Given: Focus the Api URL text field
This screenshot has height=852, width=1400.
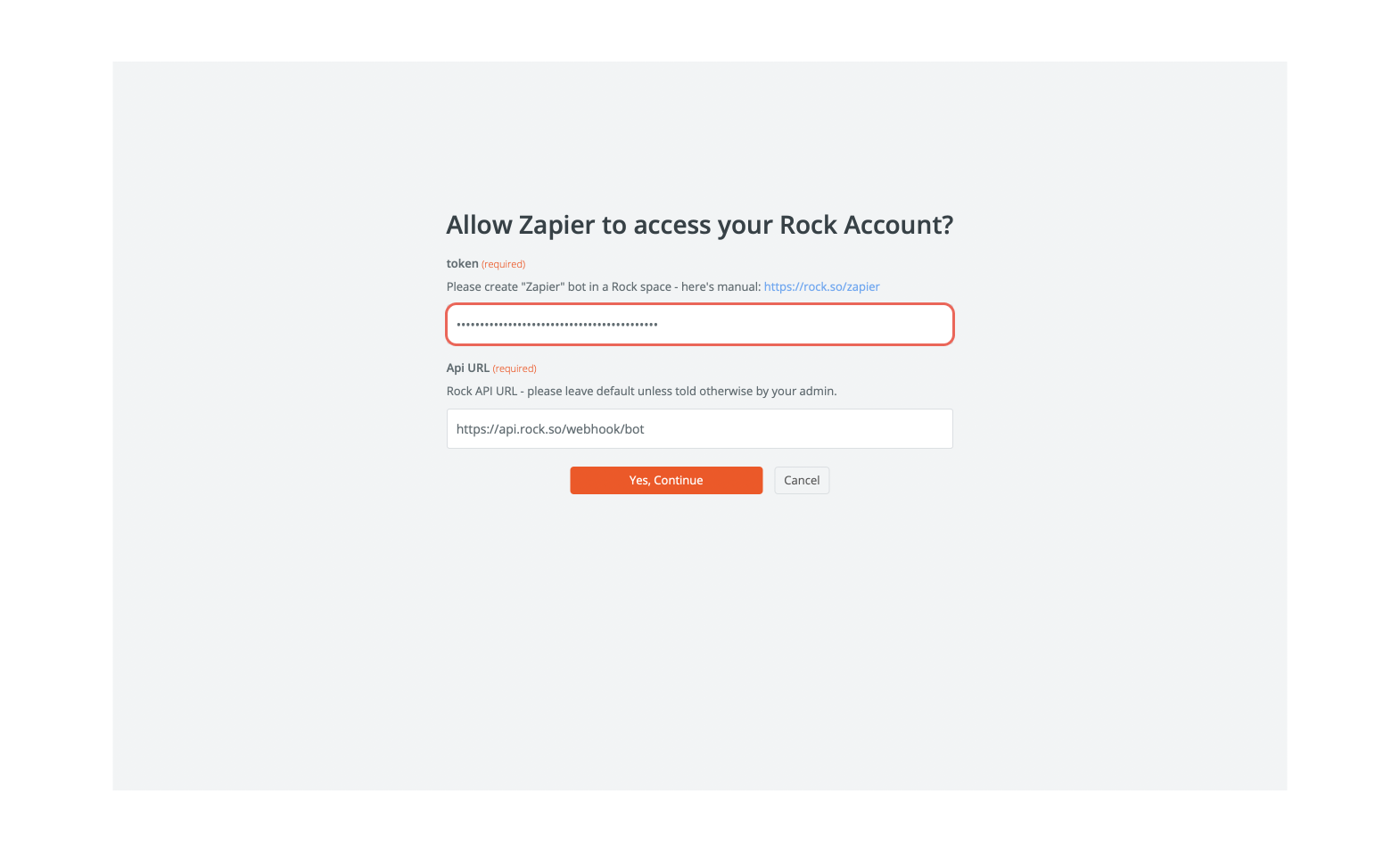Looking at the screenshot, I should click(x=699, y=428).
